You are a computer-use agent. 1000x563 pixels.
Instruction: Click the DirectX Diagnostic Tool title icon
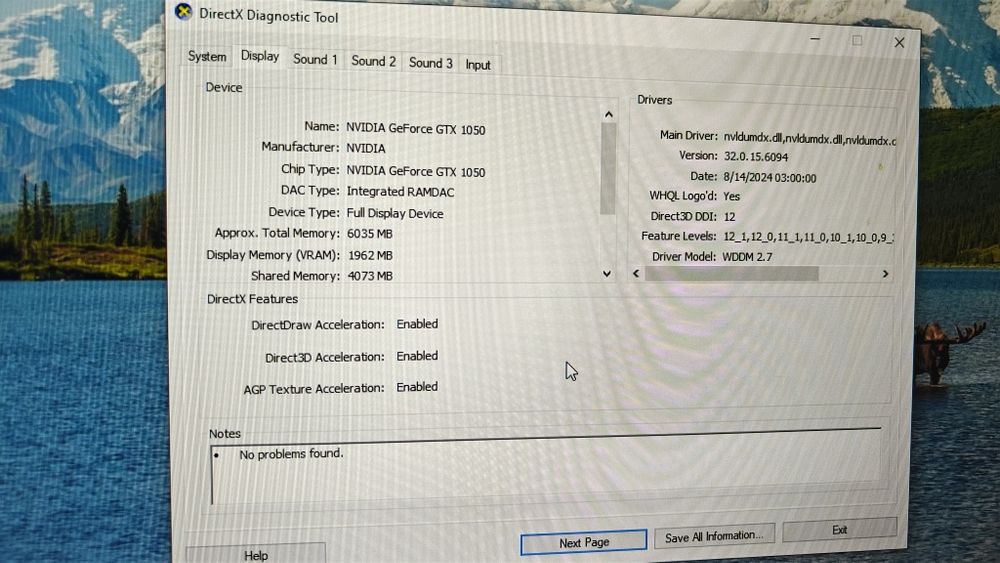[183, 11]
